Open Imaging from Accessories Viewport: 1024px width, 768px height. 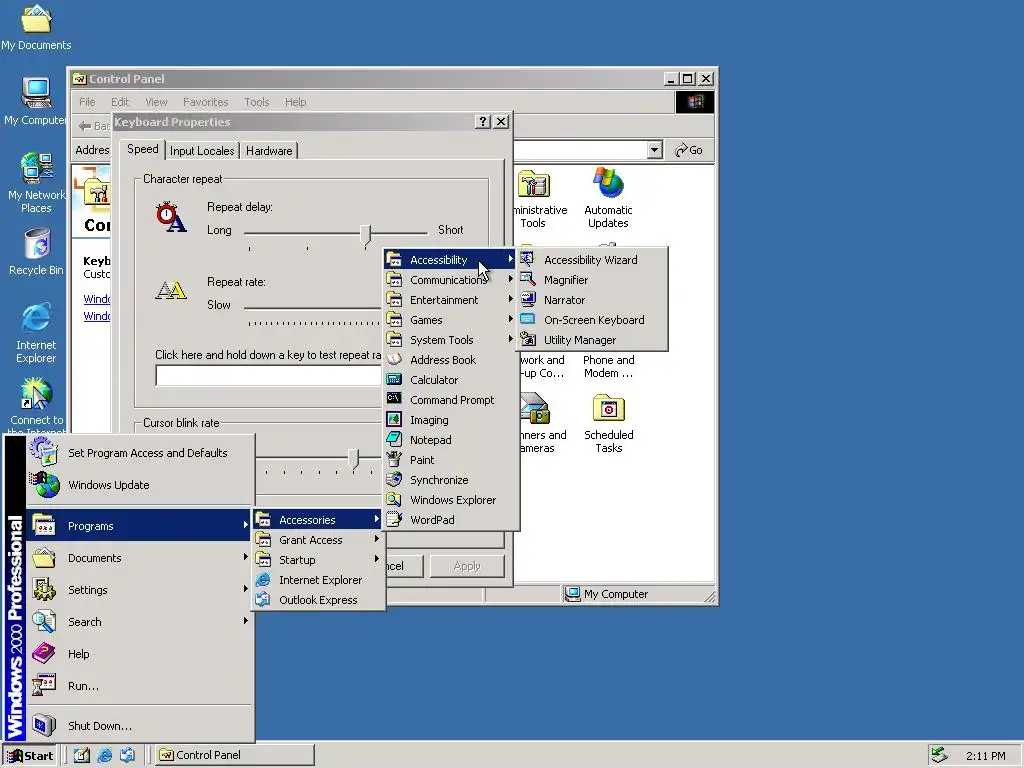[451, 420]
